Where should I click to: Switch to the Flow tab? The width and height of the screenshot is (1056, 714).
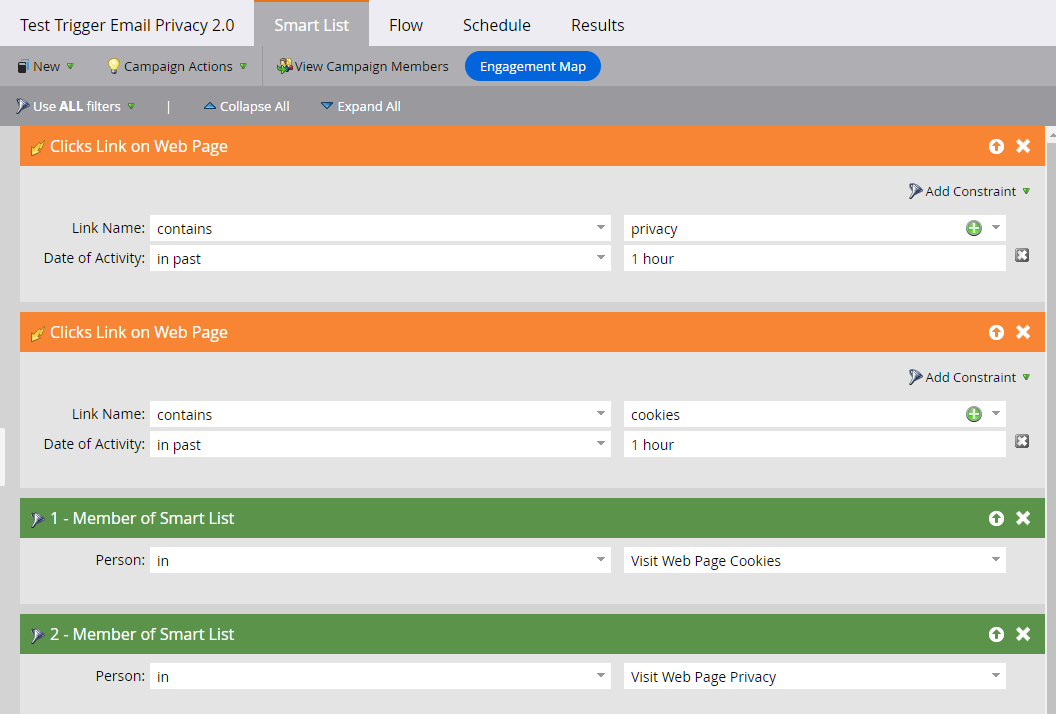click(x=406, y=25)
